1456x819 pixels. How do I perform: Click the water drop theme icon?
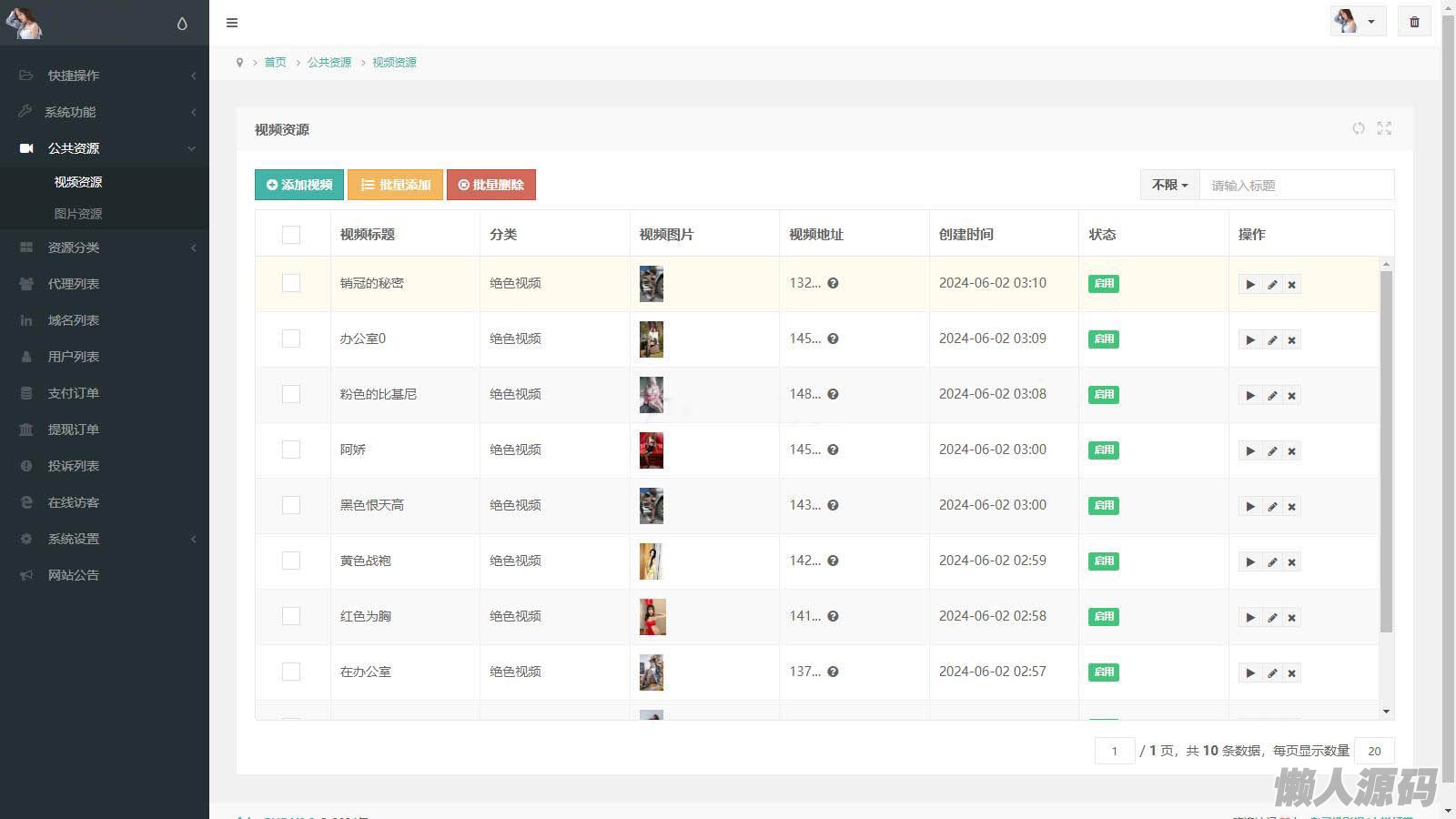[x=182, y=24]
